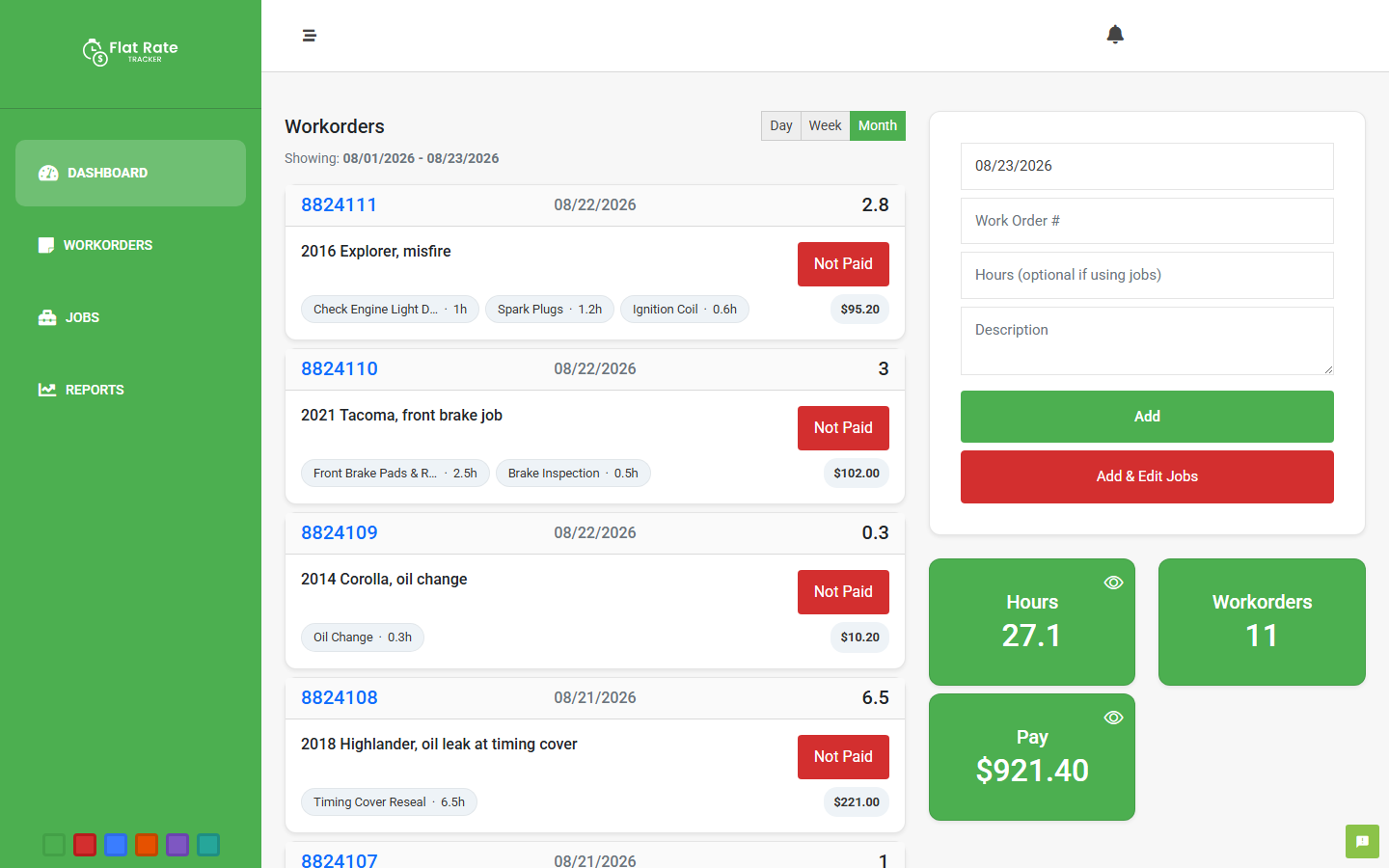The image size is (1389, 868).
Task: Select the purple theme swatch
Action: (x=177, y=845)
